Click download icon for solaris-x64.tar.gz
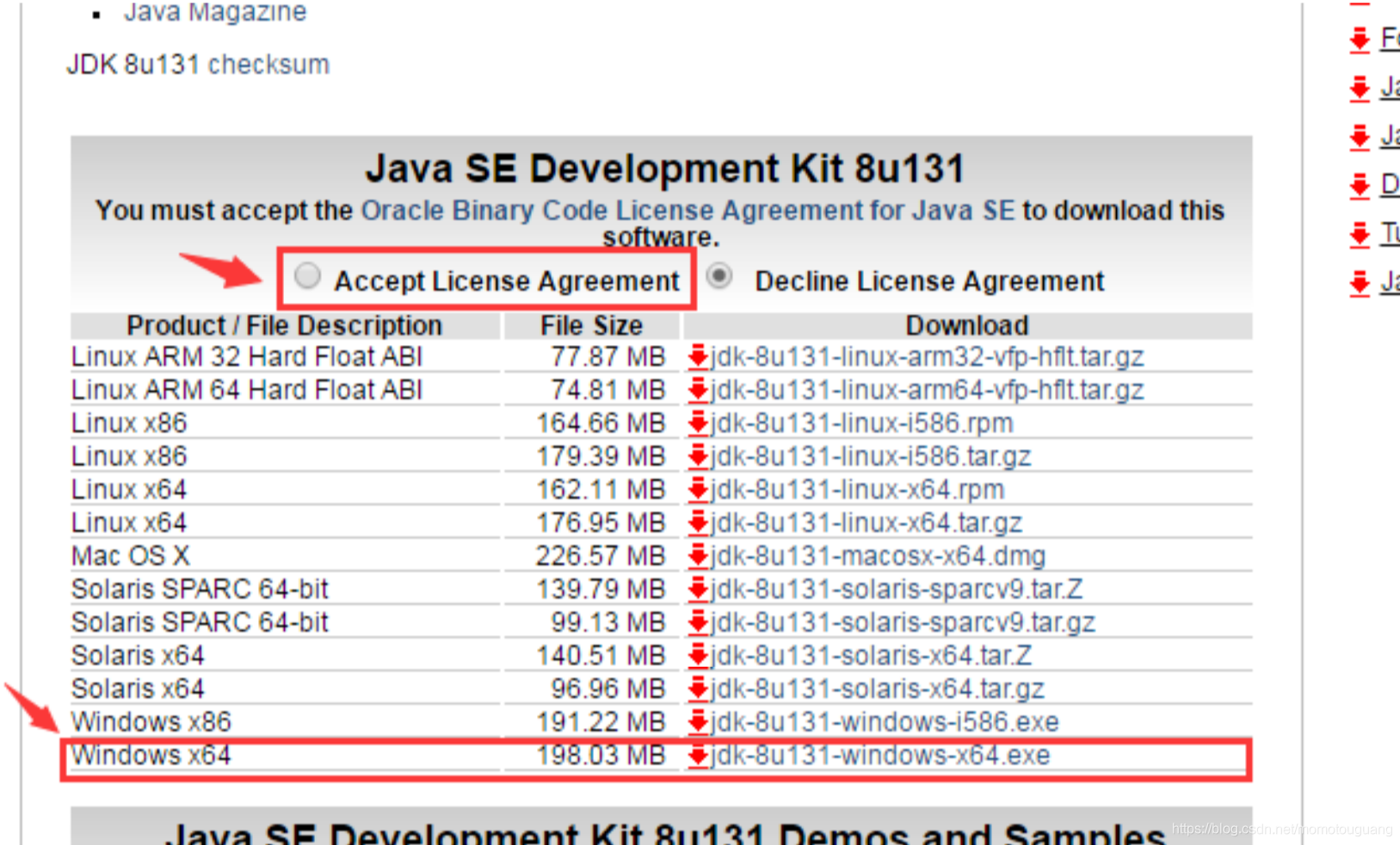 coord(698,688)
